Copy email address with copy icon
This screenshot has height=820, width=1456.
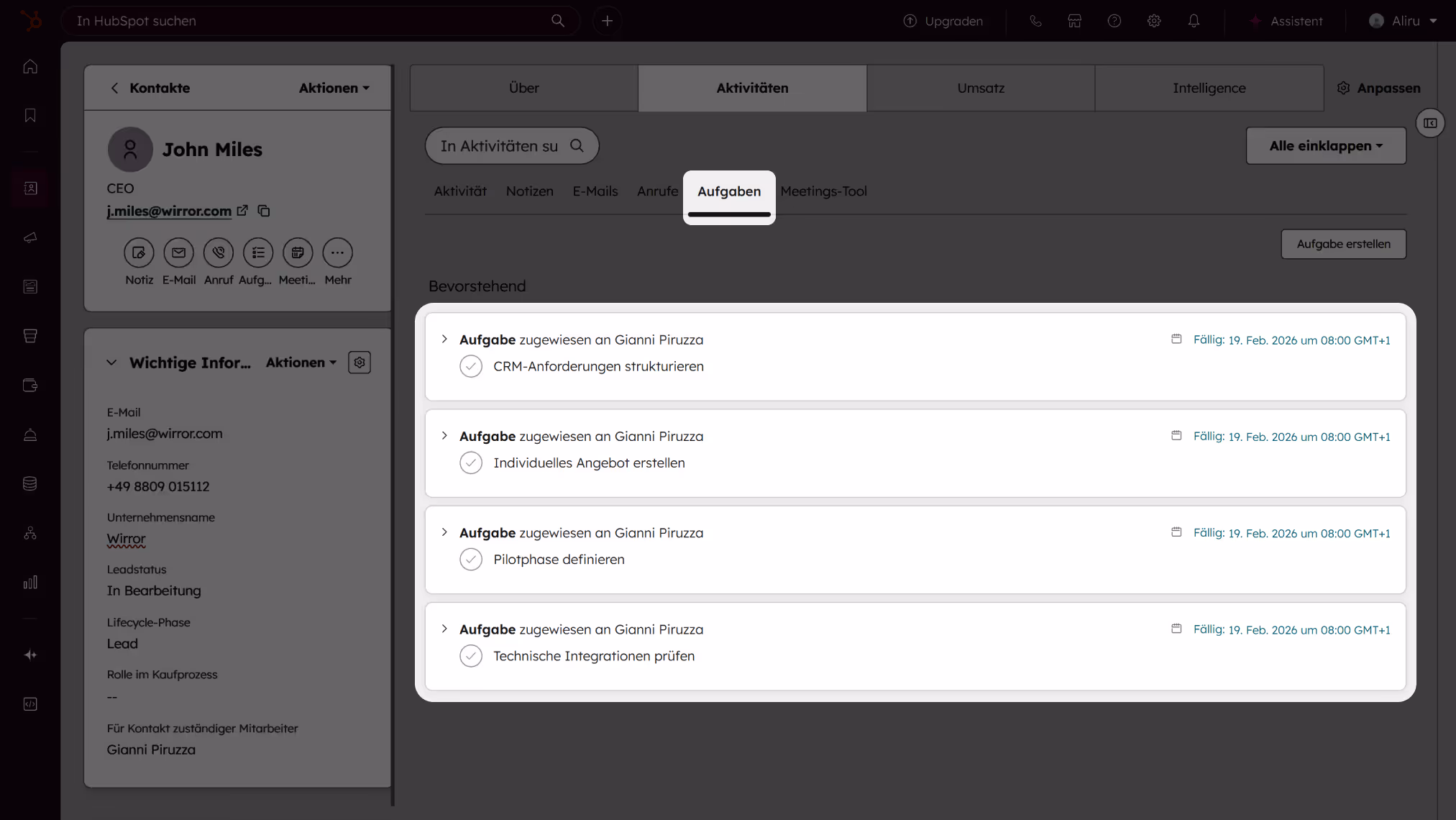[x=264, y=211]
